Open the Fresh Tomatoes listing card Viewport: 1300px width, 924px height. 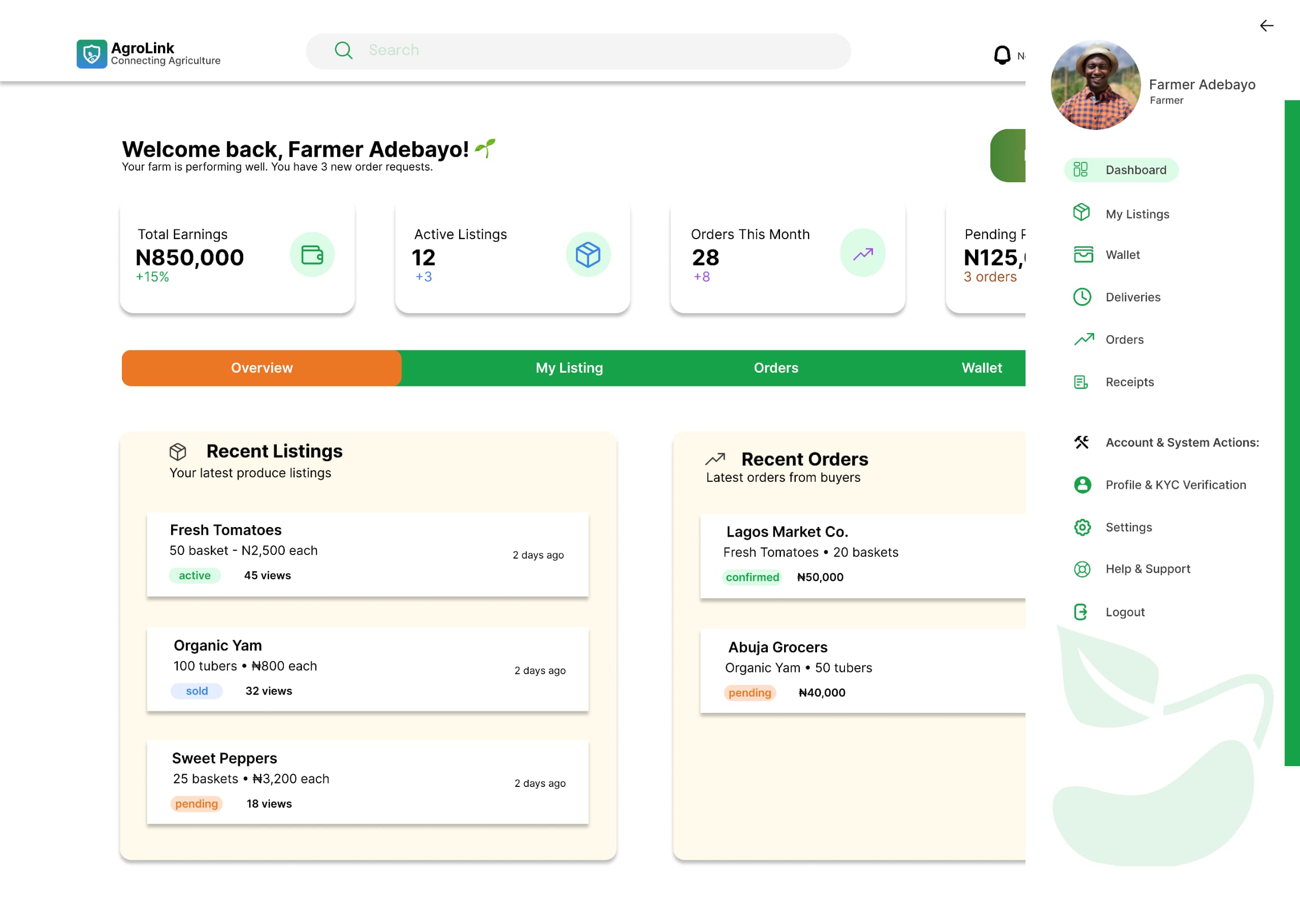point(368,554)
